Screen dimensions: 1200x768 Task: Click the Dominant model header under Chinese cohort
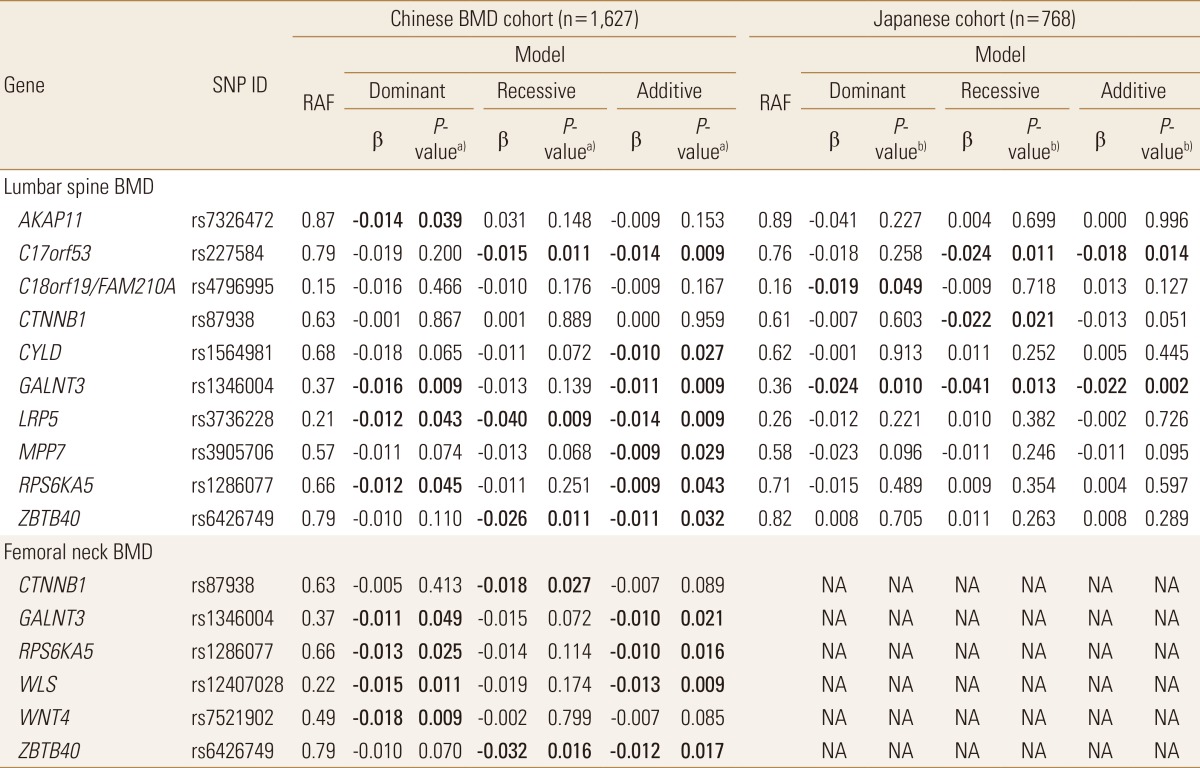[x=408, y=90]
